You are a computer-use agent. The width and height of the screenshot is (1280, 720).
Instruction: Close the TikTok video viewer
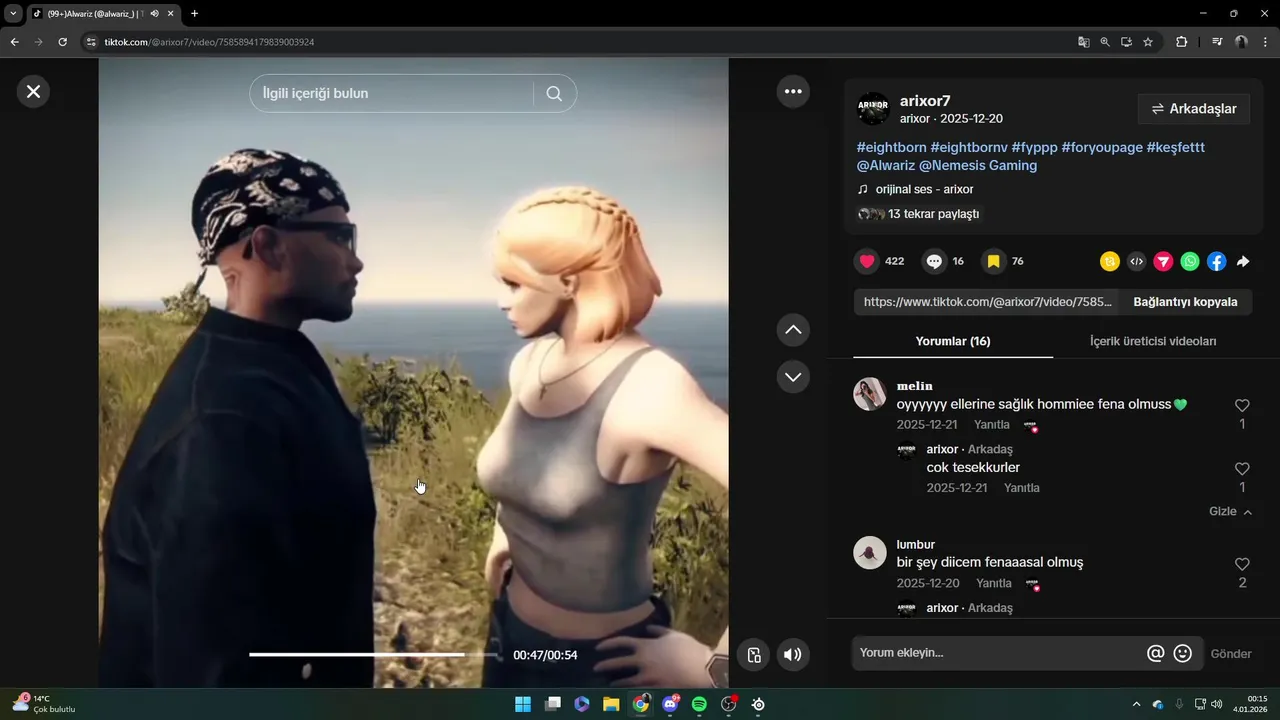33,91
